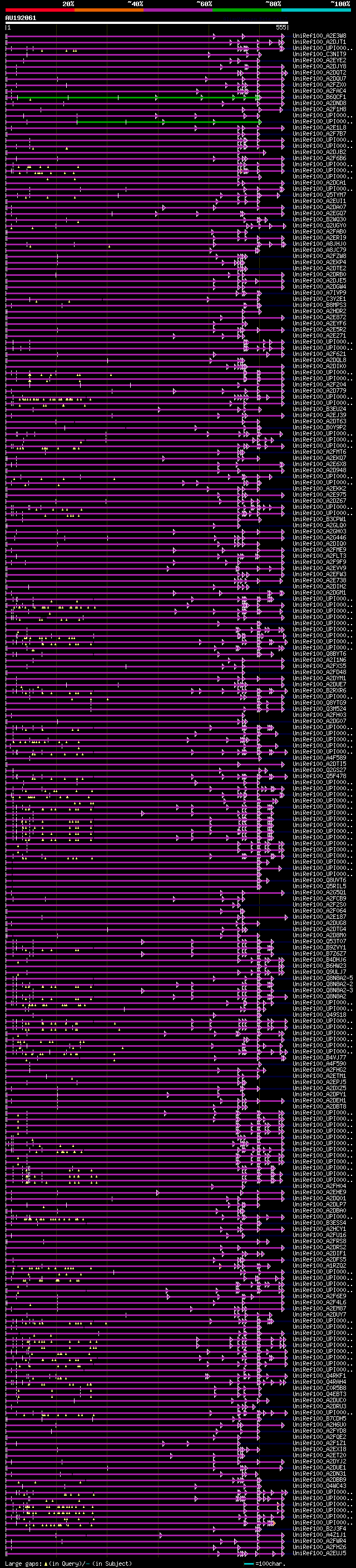Click hit label UniRef100_B2RXR6
Image resolution: width=356 pixels, height=1568 pixels.
click(319, 690)
